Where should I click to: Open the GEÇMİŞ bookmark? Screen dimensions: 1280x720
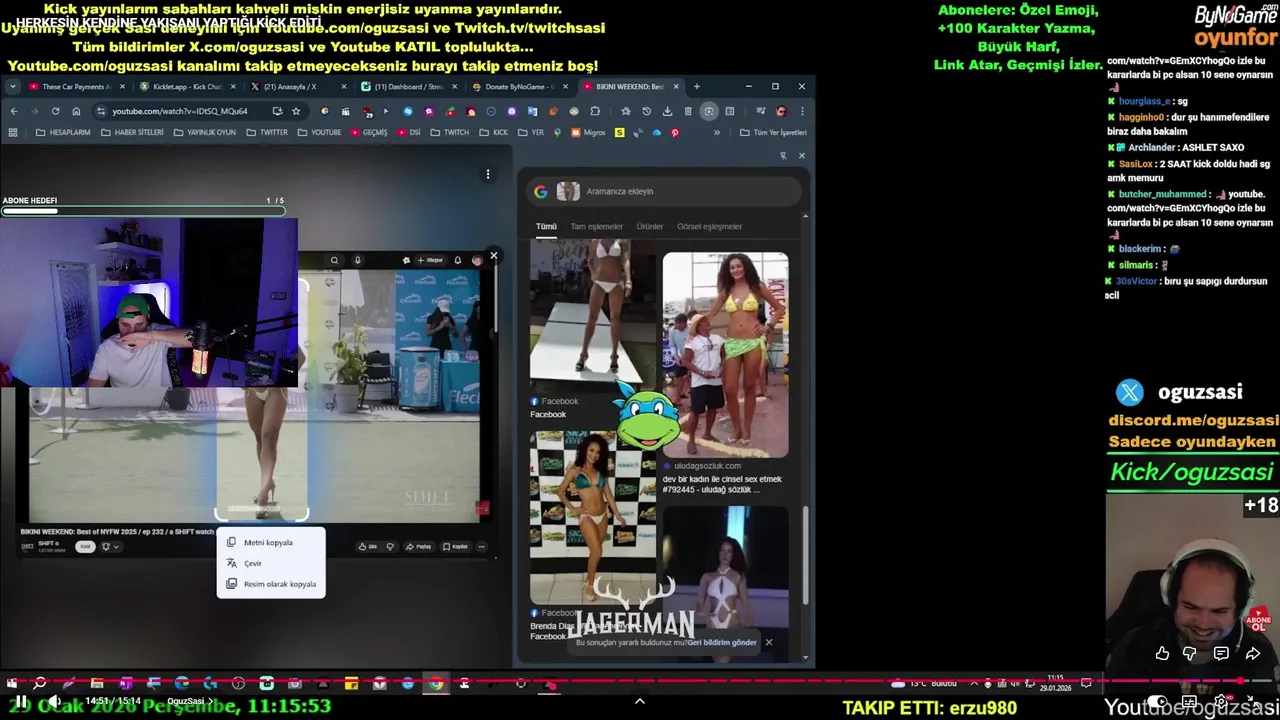point(369,132)
